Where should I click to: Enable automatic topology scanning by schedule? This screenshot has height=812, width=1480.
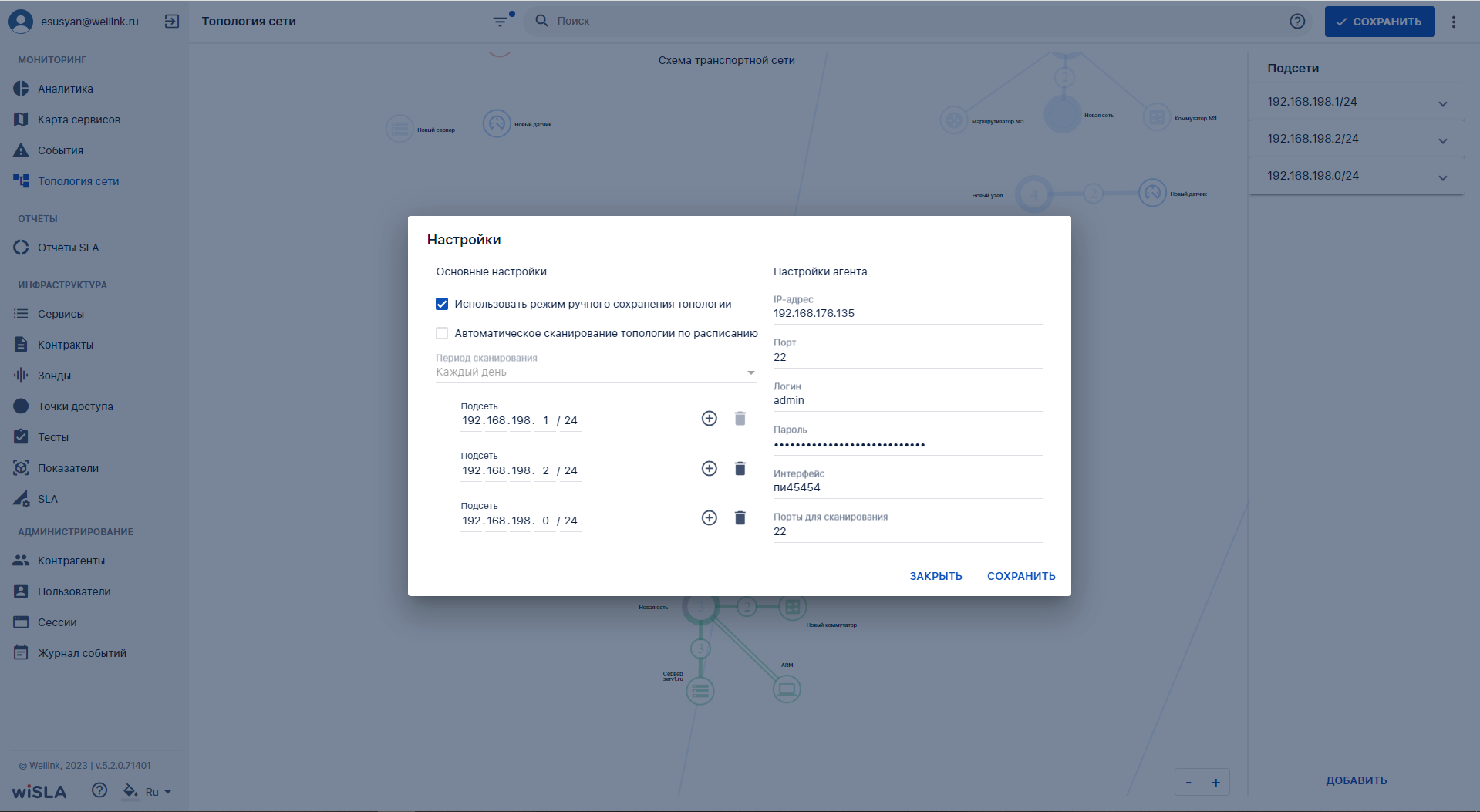pos(442,333)
